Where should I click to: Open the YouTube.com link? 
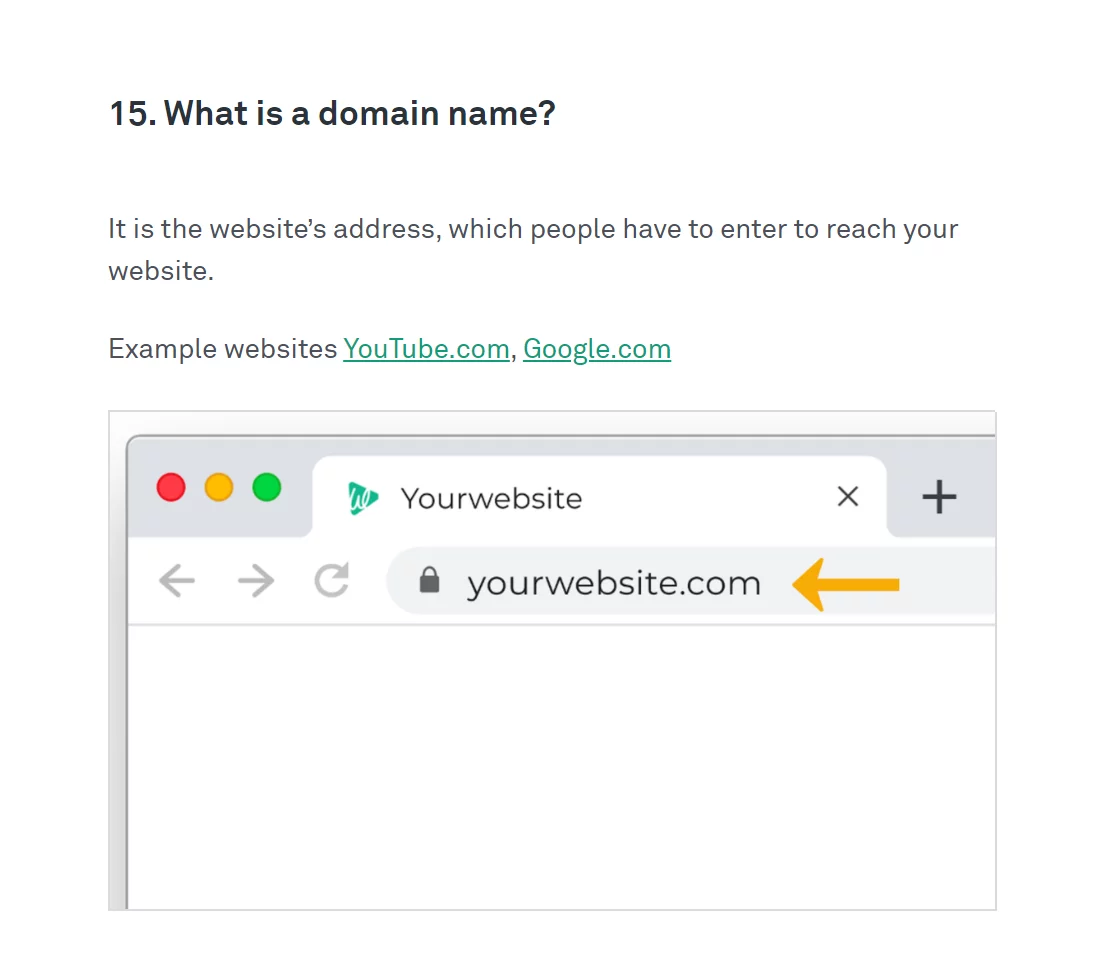coord(426,349)
